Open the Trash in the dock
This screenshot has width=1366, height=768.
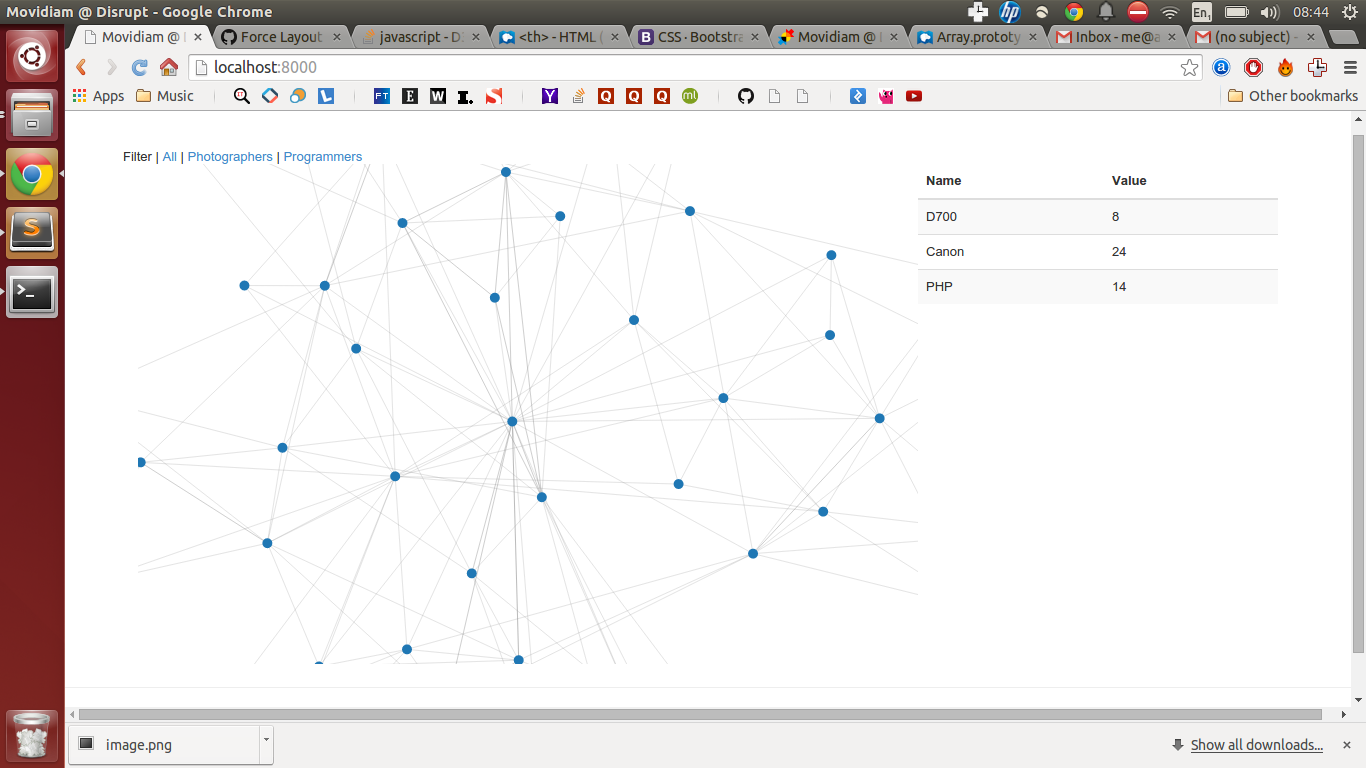pyautogui.click(x=32, y=736)
